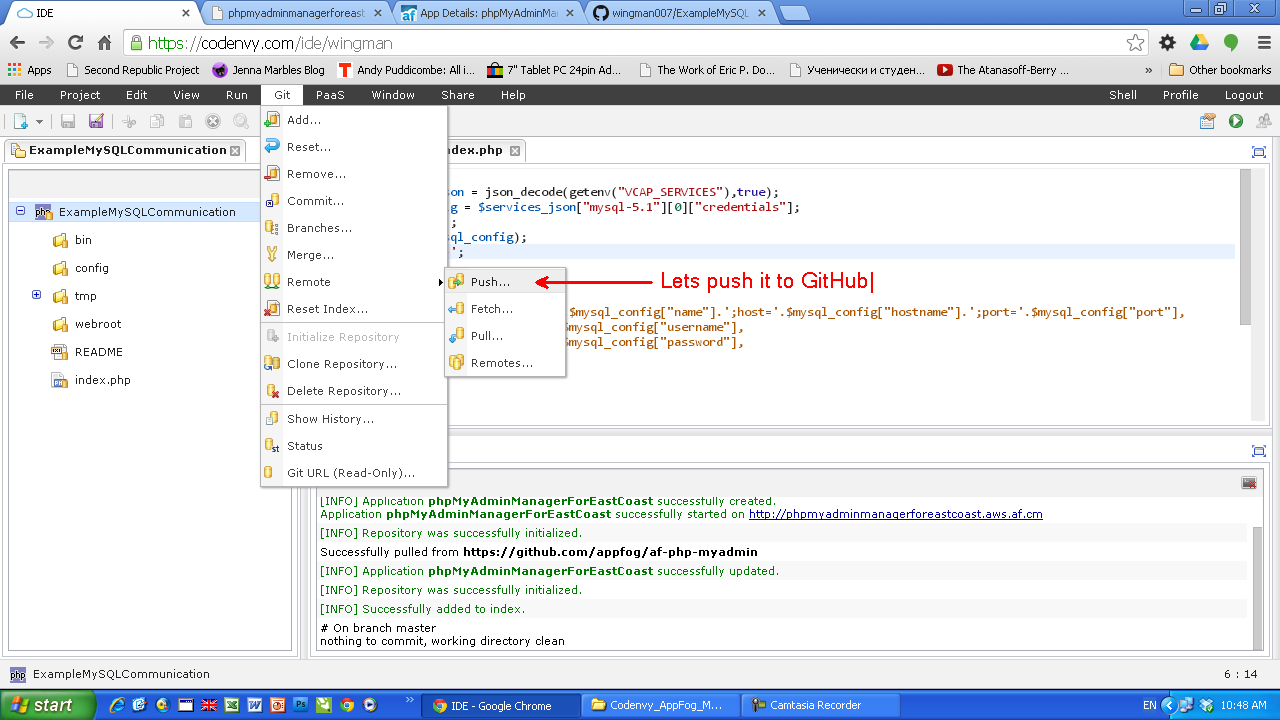The image size is (1280, 720).
Task: Click the Shell link in menu bar
Action: [1123, 95]
